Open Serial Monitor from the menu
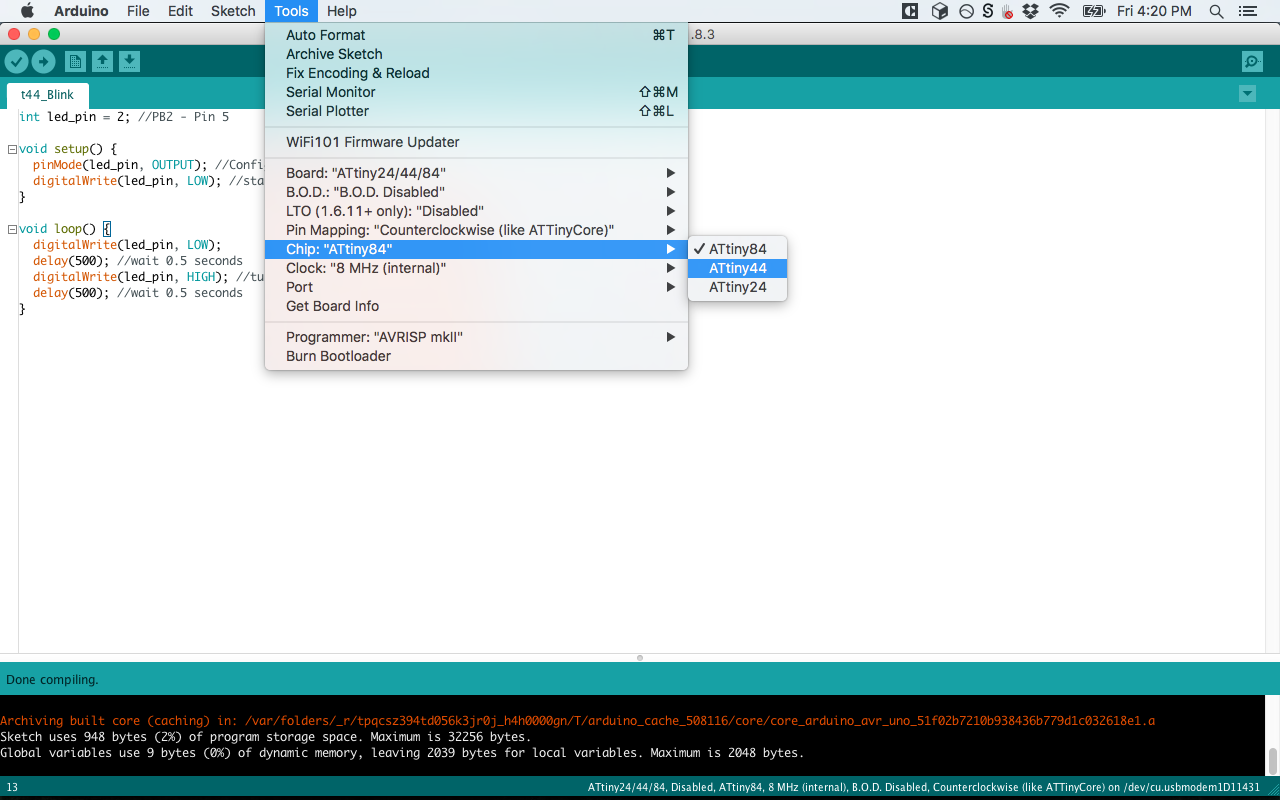This screenshot has width=1280, height=800. (476, 92)
